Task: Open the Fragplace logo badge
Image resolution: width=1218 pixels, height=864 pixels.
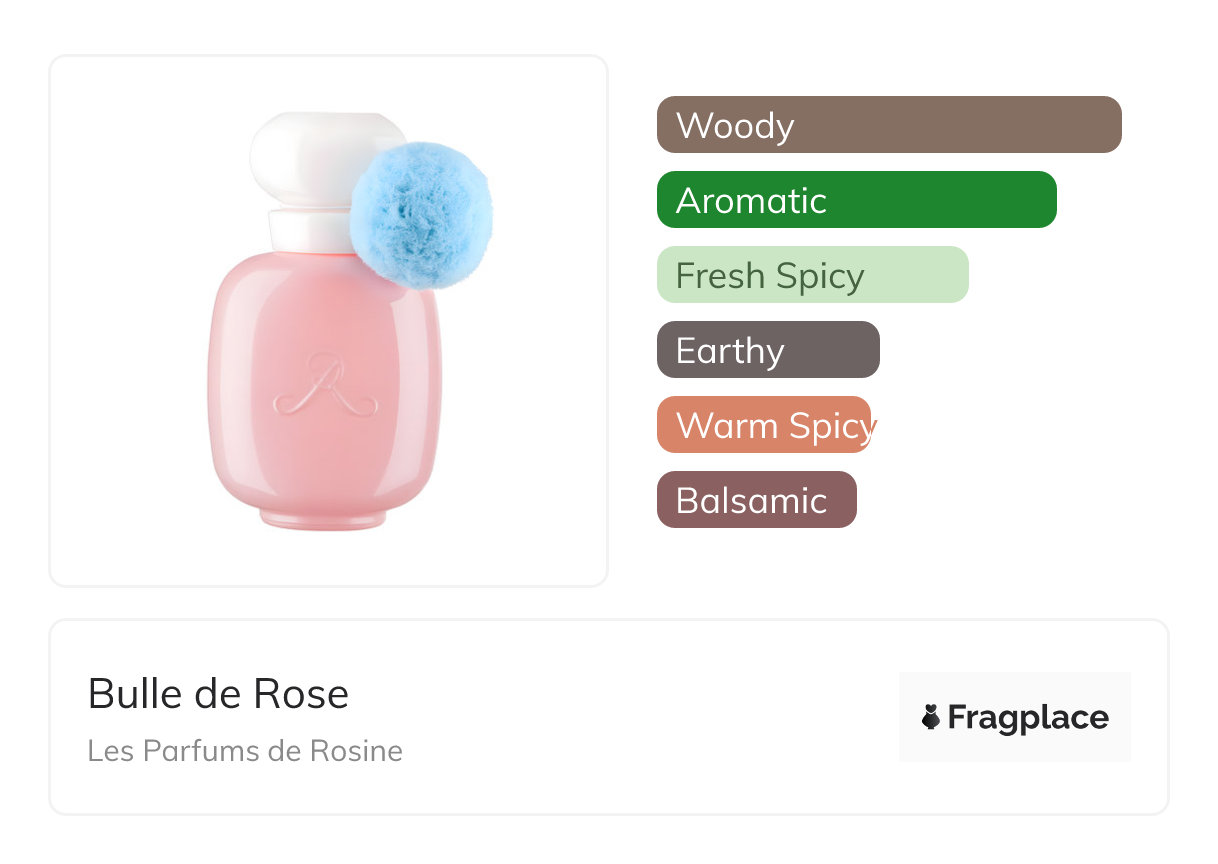Action: pyautogui.click(x=1014, y=717)
